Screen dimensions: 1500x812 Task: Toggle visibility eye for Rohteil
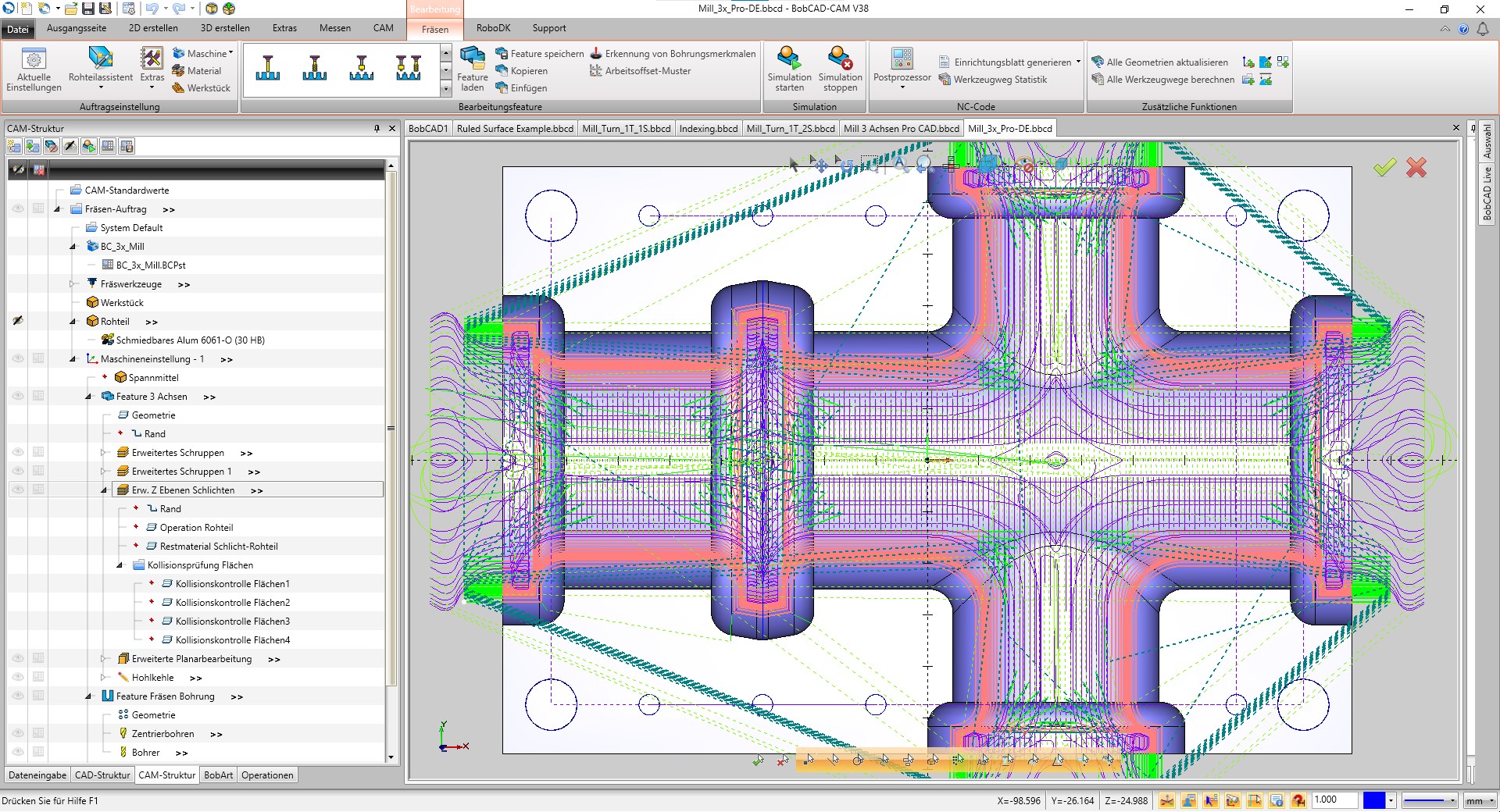pyautogui.click(x=18, y=321)
